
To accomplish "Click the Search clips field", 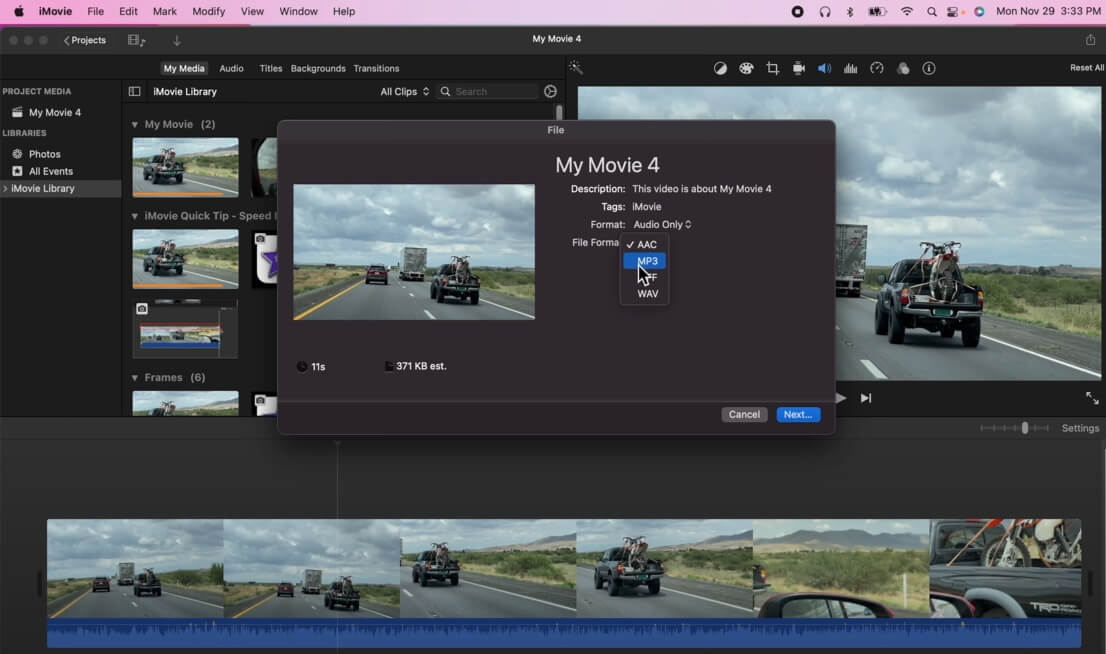I will (487, 91).
